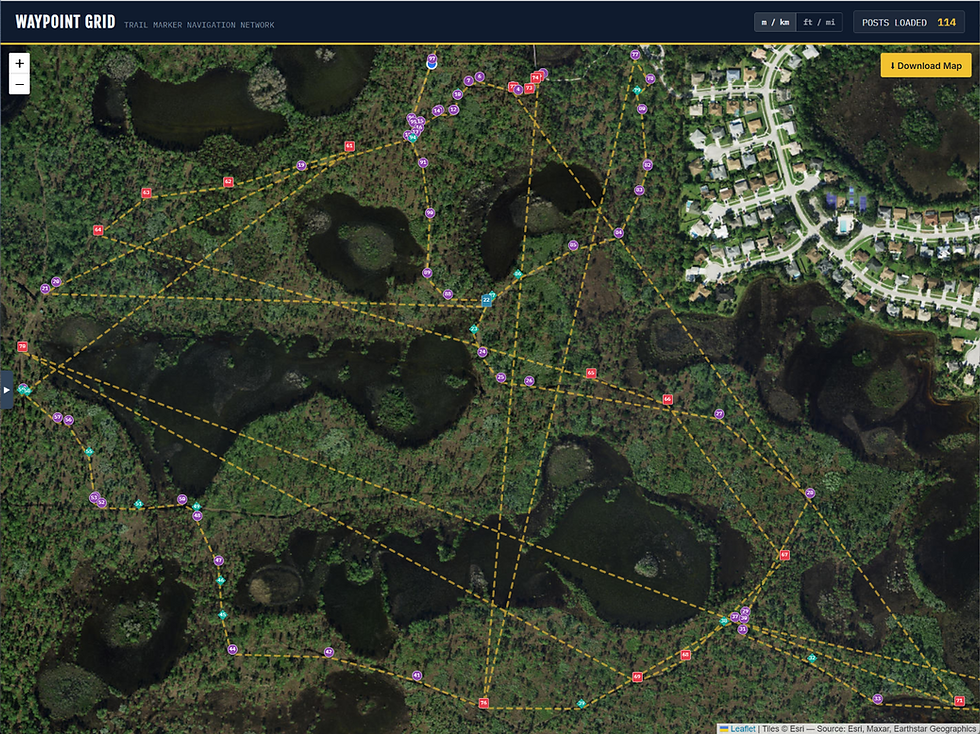Select red waypoint marker 68
The image size is (980, 734).
(x=686, y=655)
